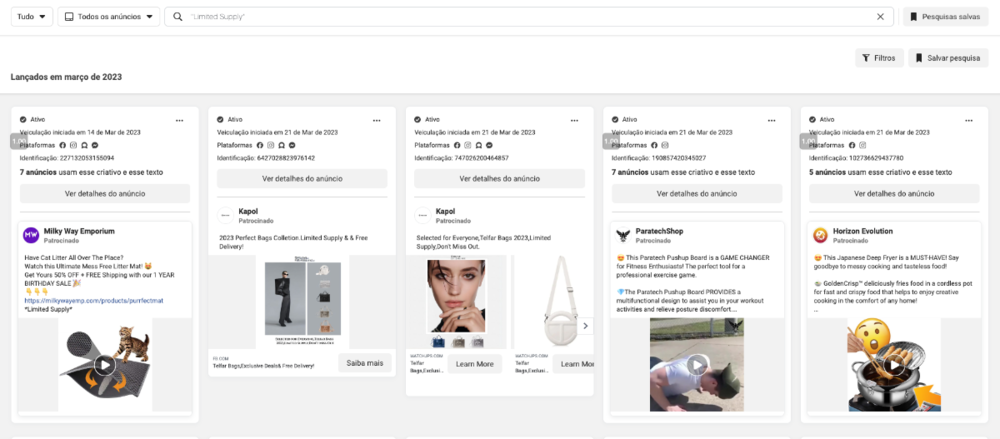Click Instagram icon on Kapol ad 6427028823976142
Viewport: 1000px width, 439px height.
coord(270,145)
